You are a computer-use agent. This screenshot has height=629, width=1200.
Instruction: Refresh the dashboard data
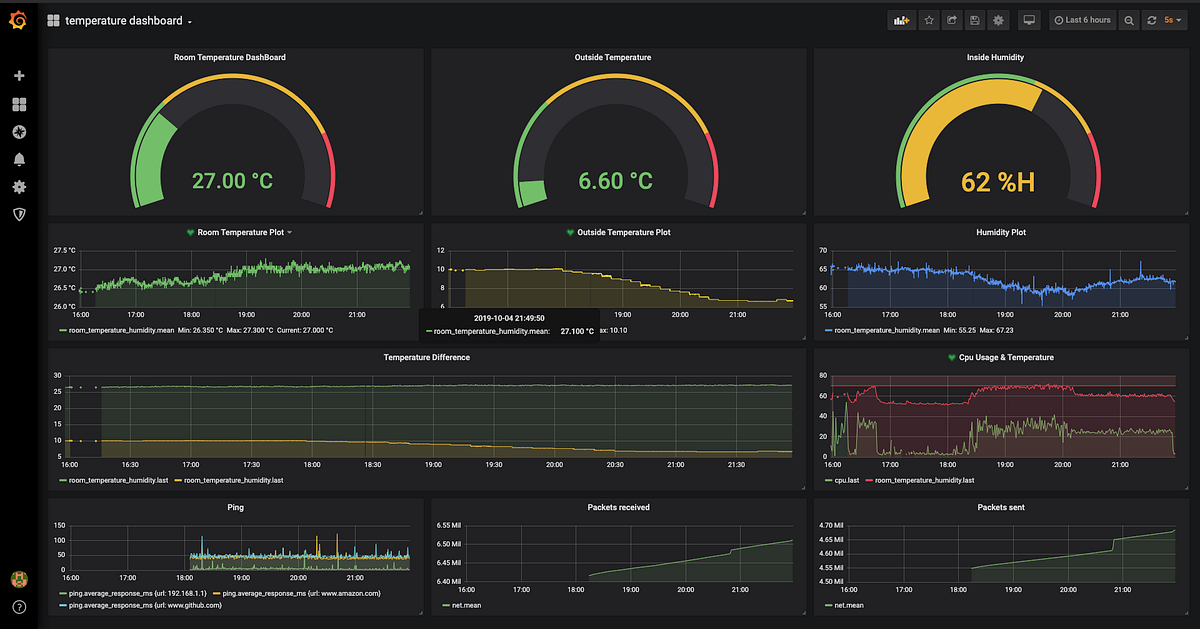tap(1152, 20)
